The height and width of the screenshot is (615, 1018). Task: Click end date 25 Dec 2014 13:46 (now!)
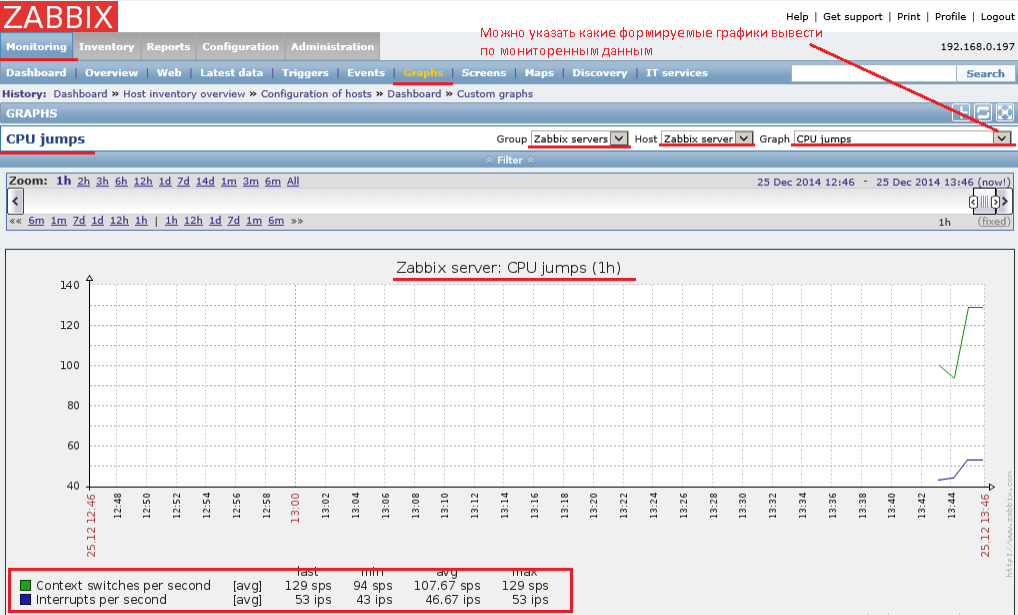point(943,182)
